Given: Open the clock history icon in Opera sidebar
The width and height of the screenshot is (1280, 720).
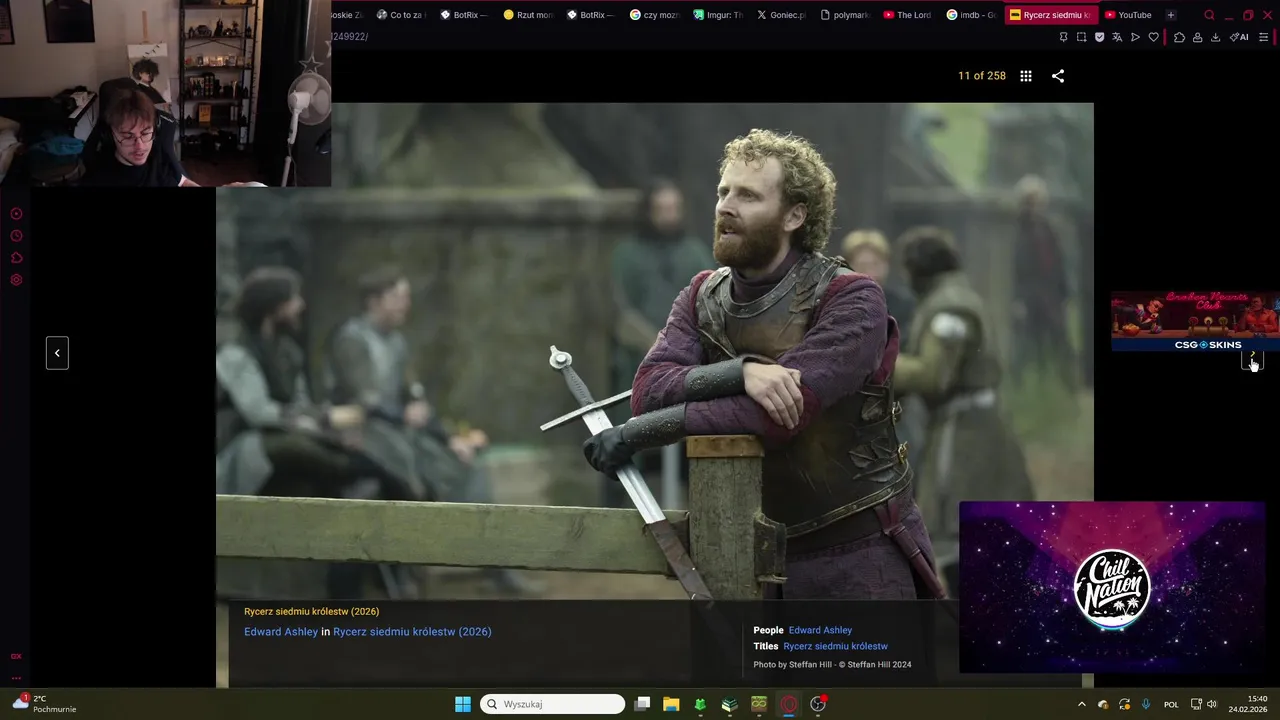Looking at the screenshot, I should 16,236.
